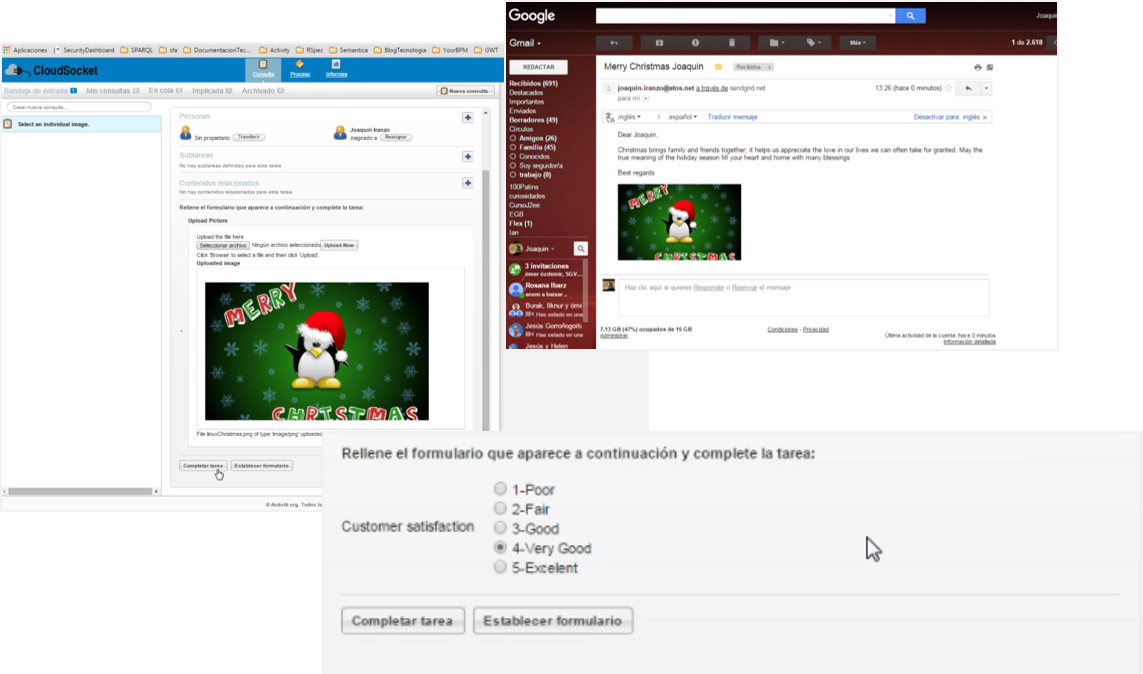Click the Christmas penguin image in the email
Viewport: 1143px width, 674px height.
click(x=679, y=222)
